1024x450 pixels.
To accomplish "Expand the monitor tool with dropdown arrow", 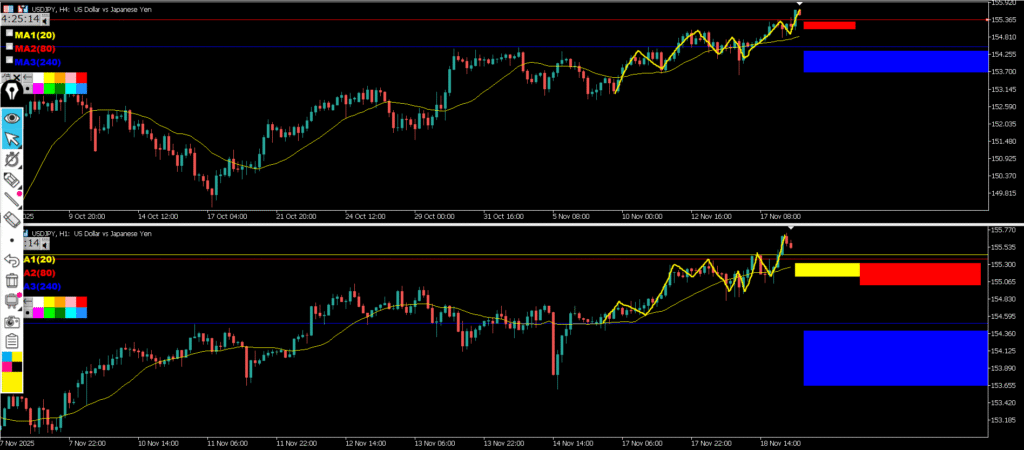I will (x=13, y=300).
